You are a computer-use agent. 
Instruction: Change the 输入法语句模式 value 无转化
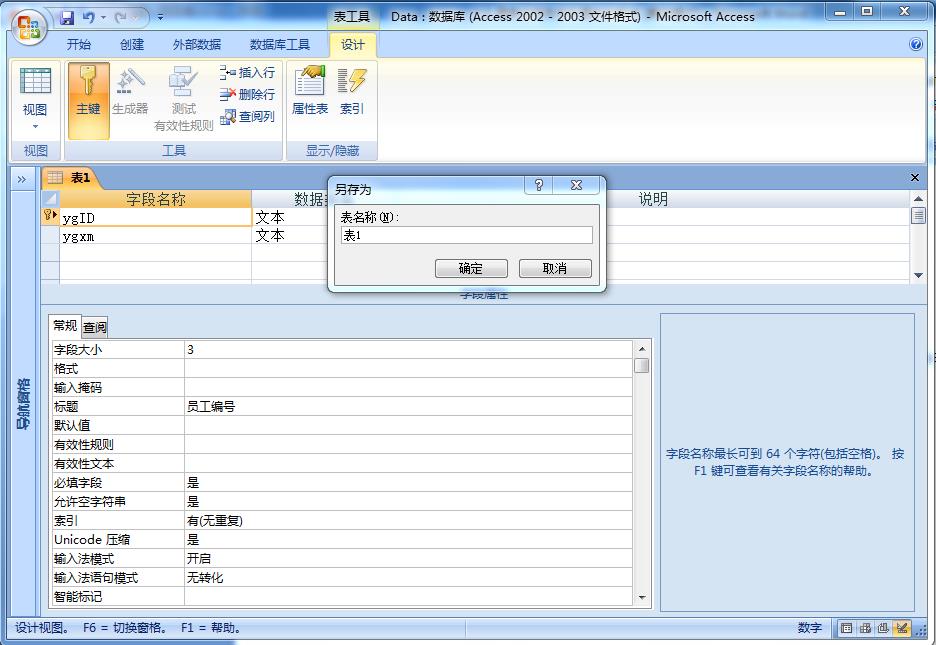pos(408,578)
